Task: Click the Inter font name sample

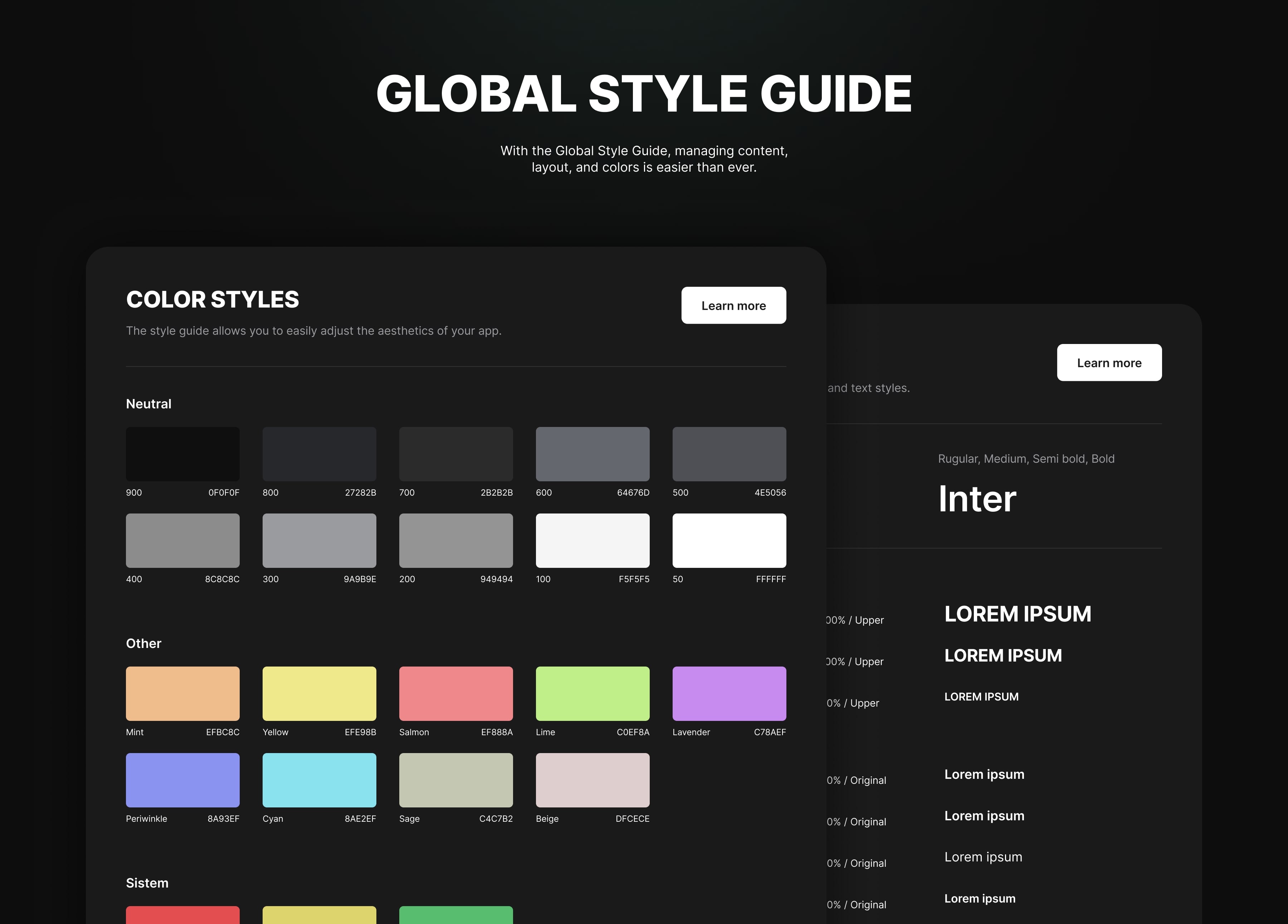Action: tap(977, 499)
